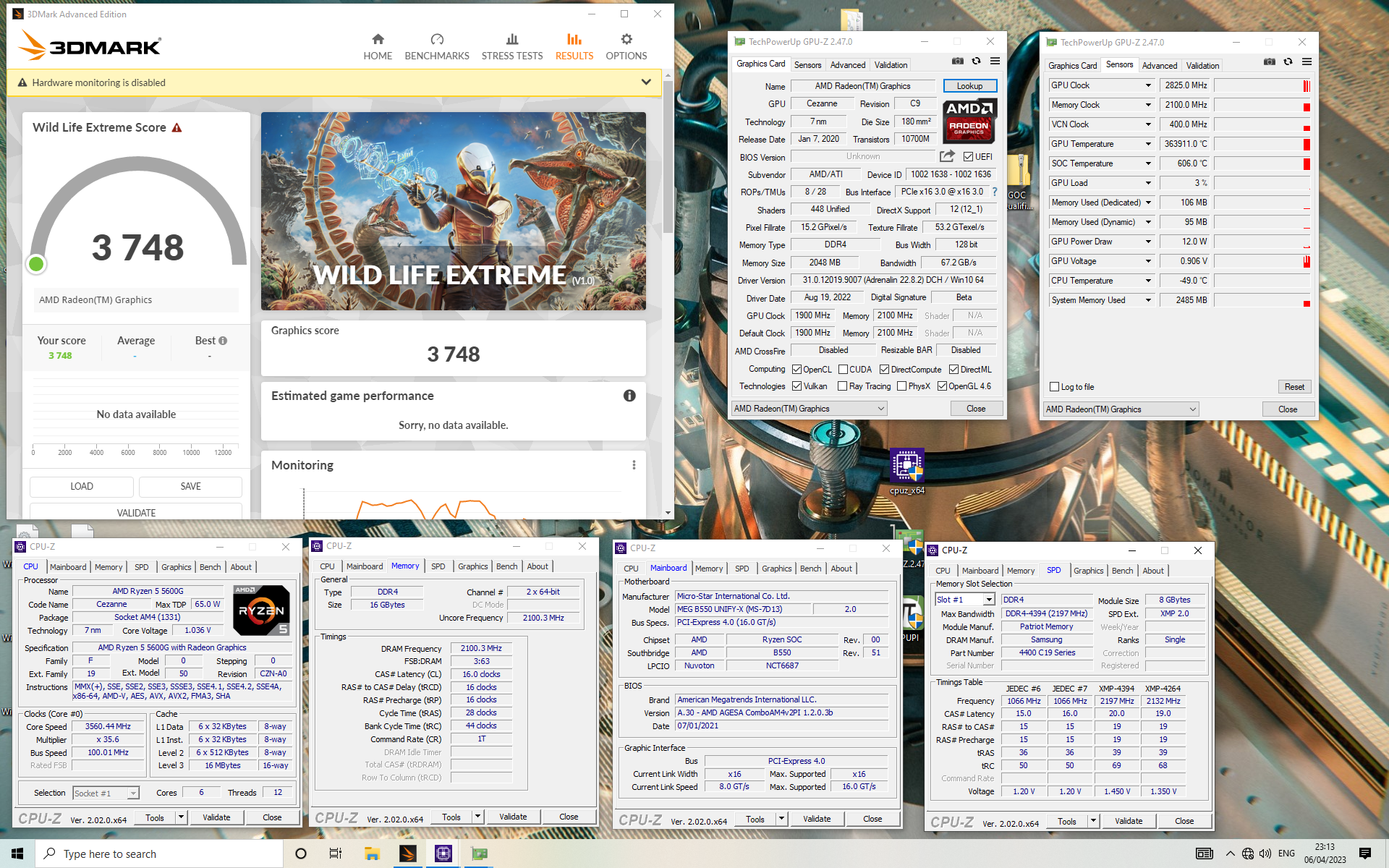Open the SPD tab in CPU-Z Memory window
Viewport: 1389px width, 868px height.
438,566
